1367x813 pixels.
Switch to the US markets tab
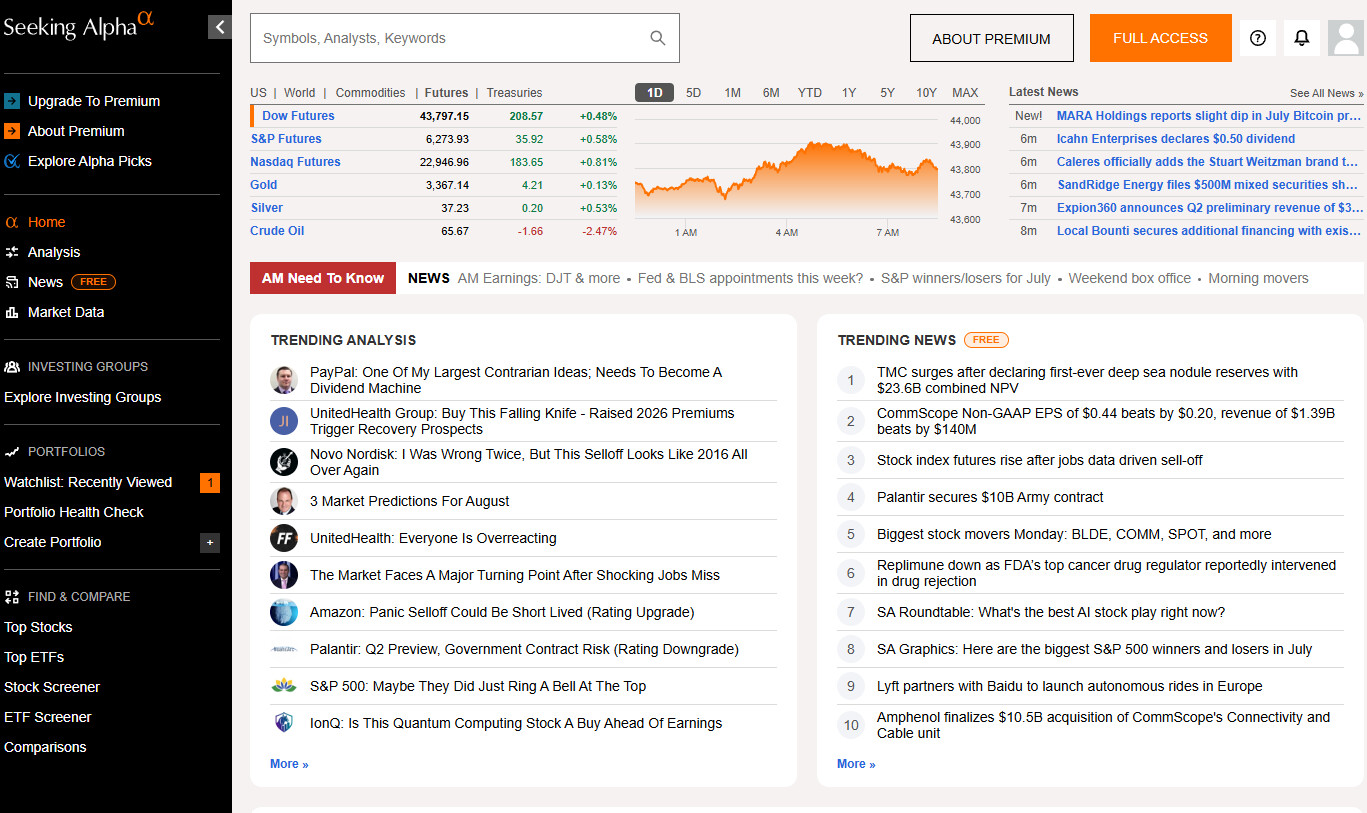(x=258, y=93)
